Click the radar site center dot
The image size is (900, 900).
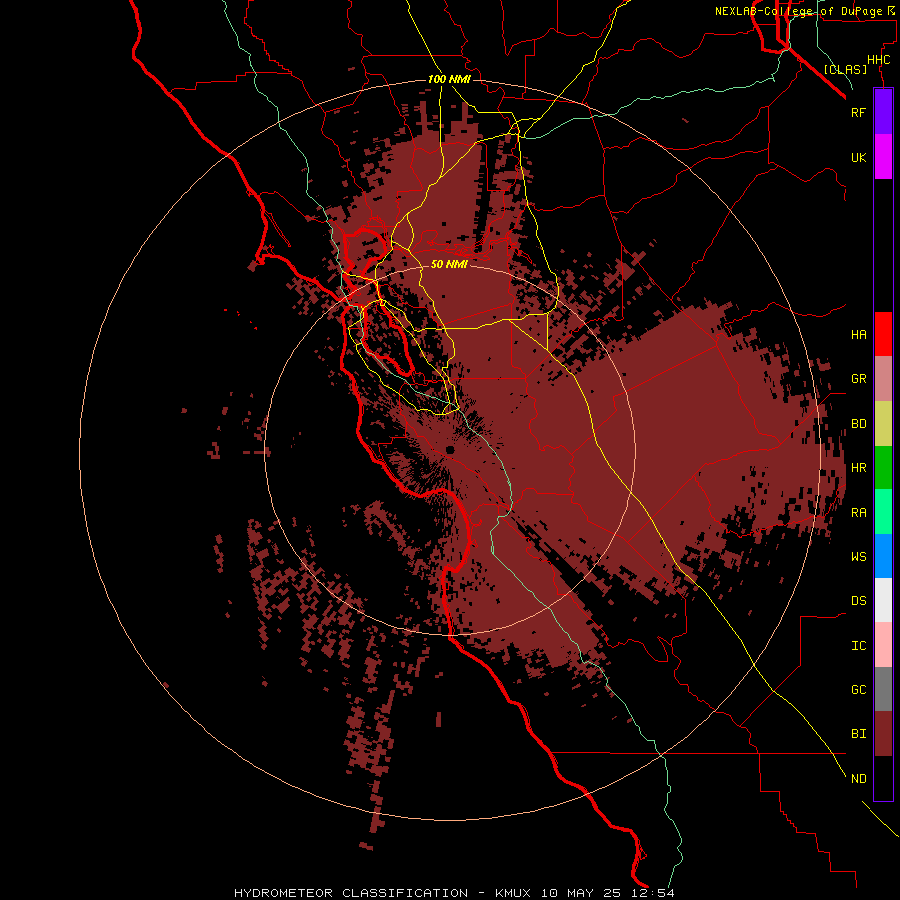pyautogui.click(x=450, y=449)
